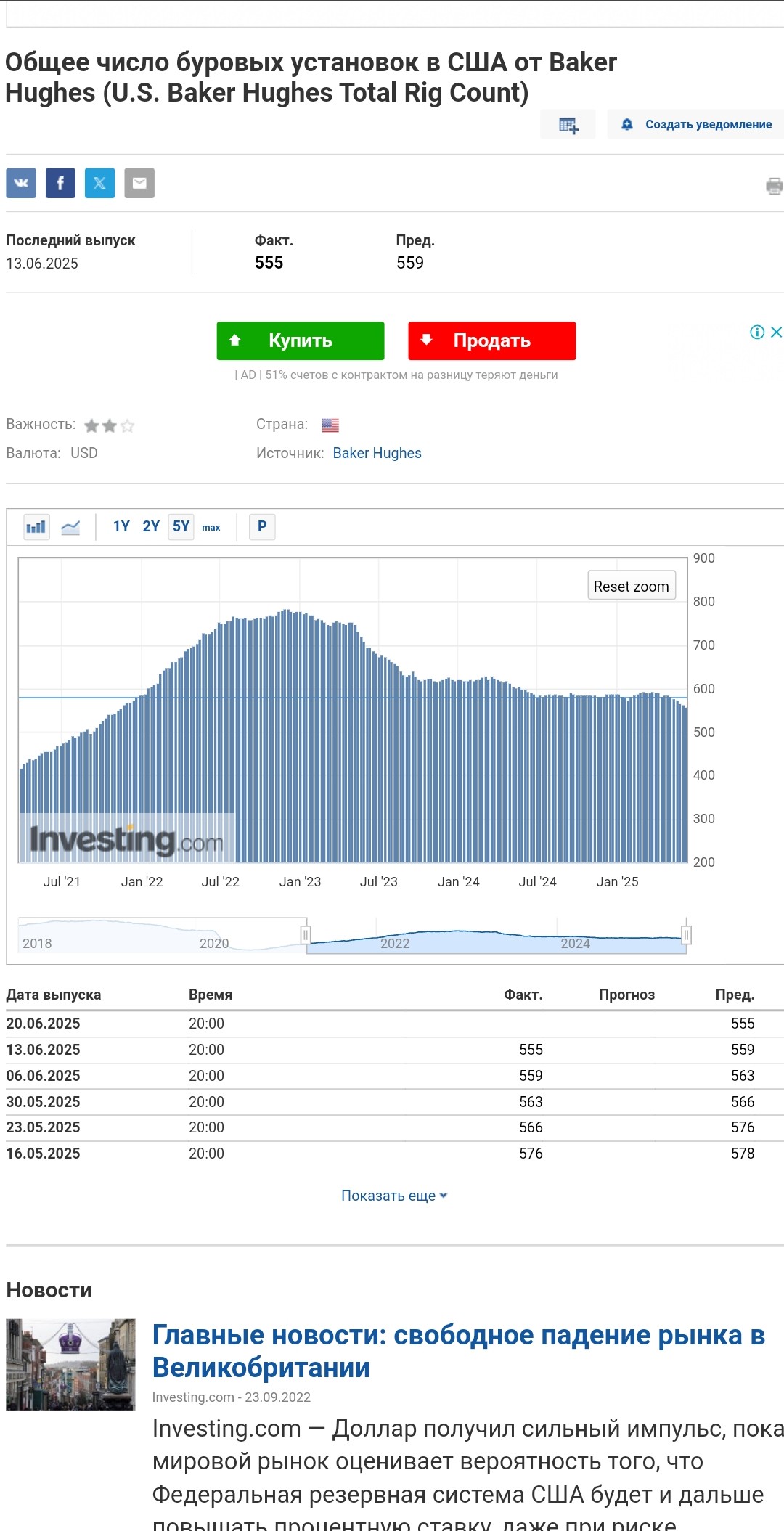Viewport: 784px width, 1531px height.
Task: Click the Факт. column header in table
Action: (523, 995)
